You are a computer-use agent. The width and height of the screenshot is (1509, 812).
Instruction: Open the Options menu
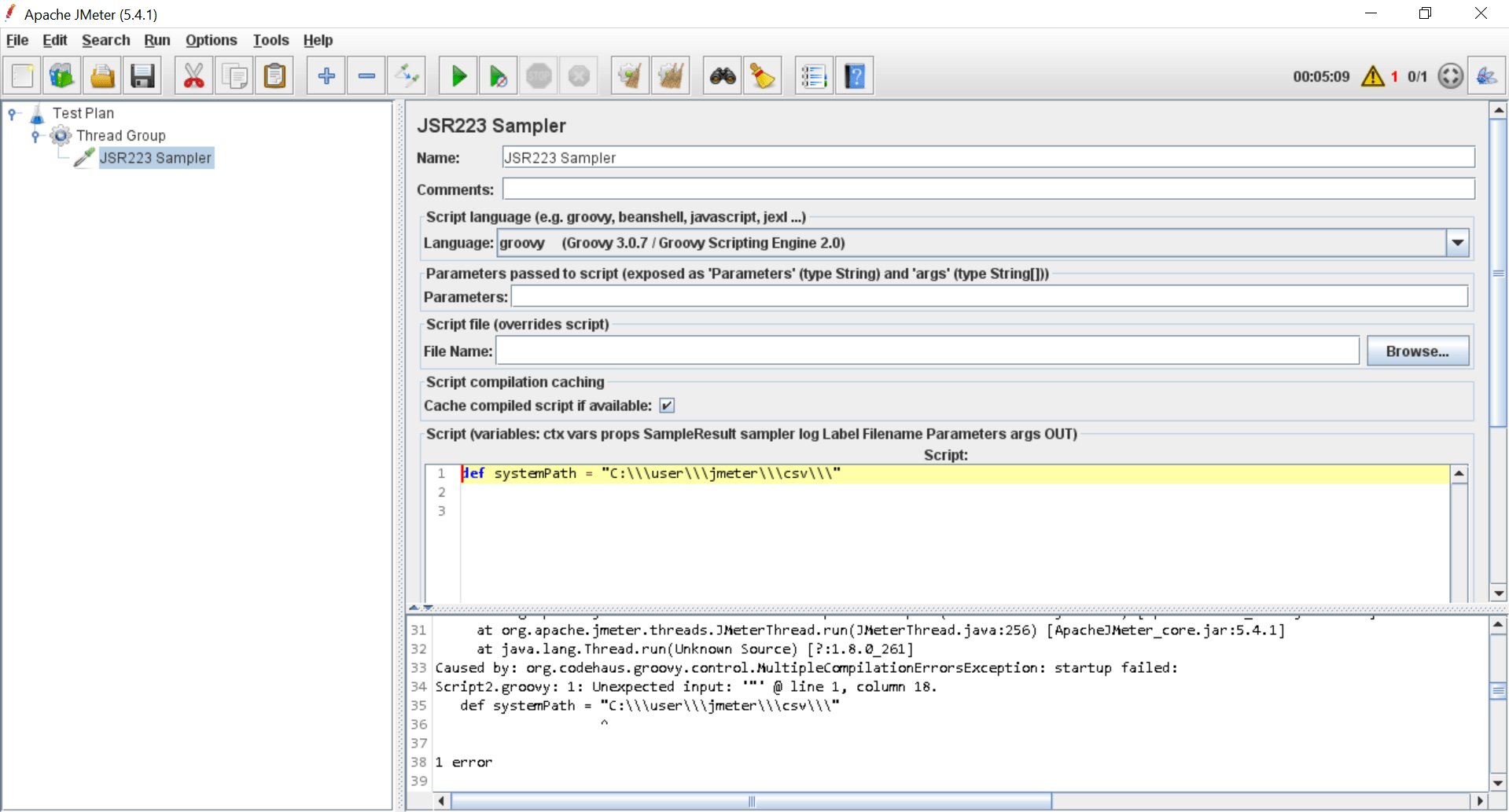[x=211, y=40]
